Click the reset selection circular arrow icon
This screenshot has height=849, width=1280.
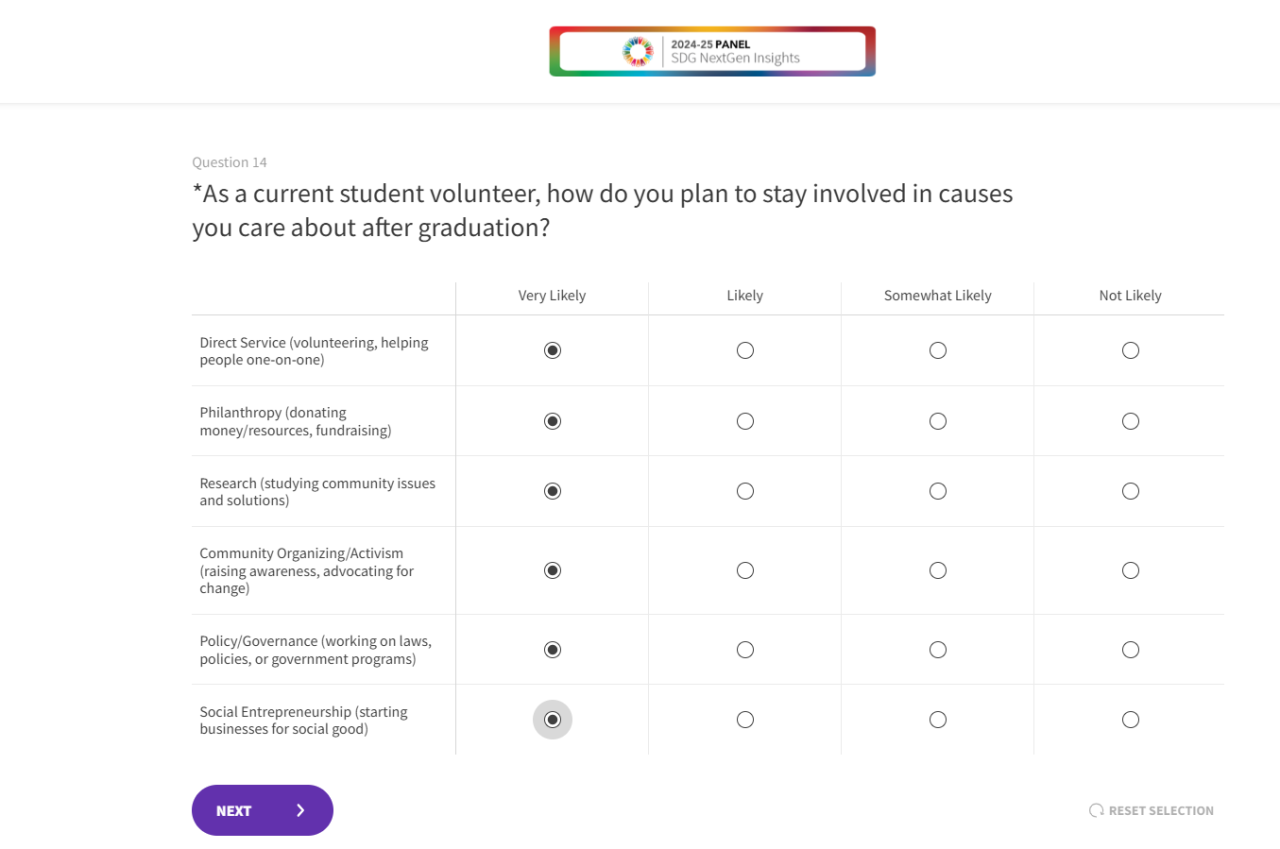pos(1096,811)
